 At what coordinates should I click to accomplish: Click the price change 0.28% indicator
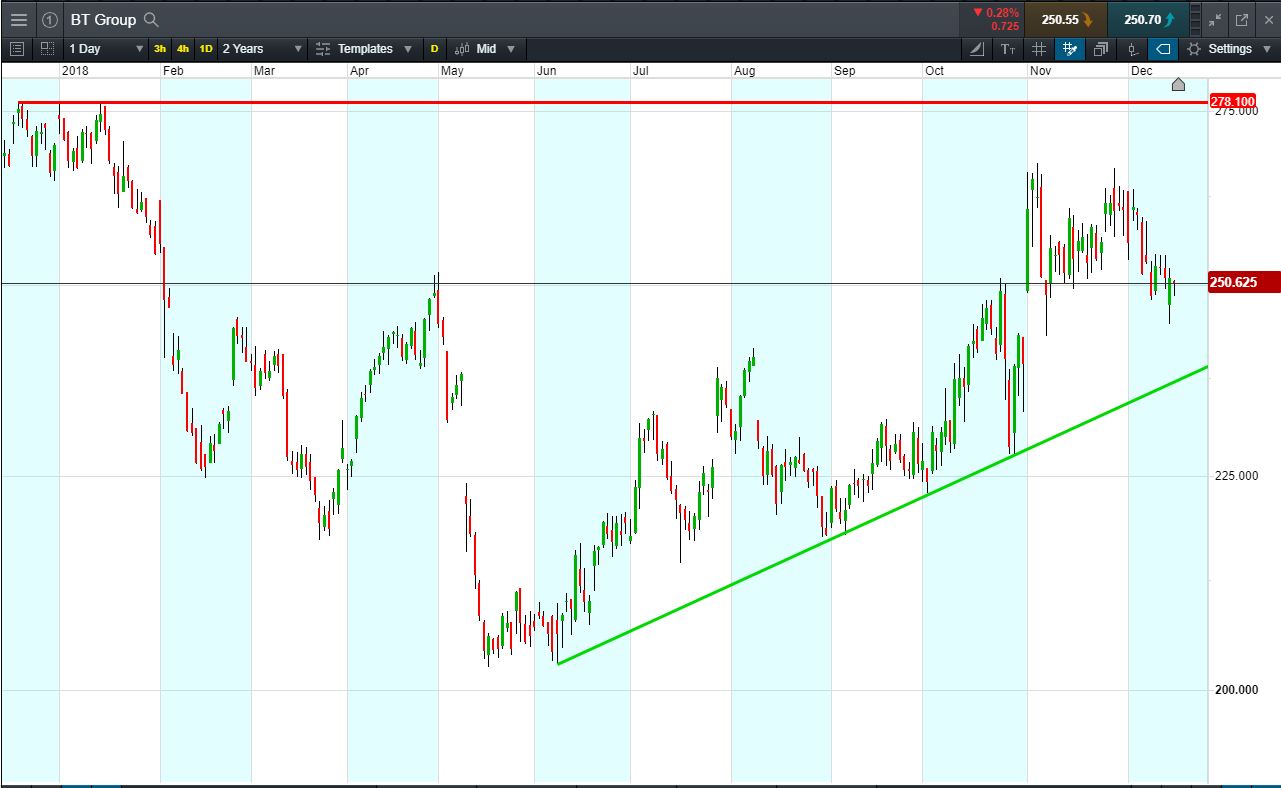[x=992, y=19]
